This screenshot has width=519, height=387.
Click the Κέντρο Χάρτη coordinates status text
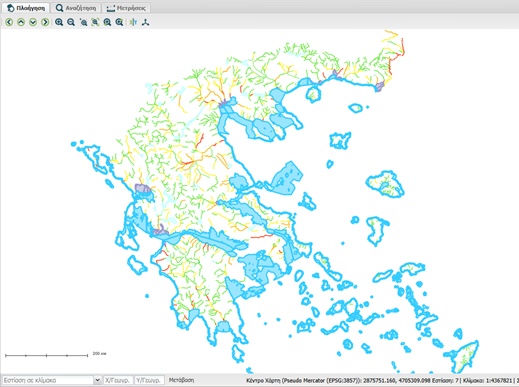382,380
